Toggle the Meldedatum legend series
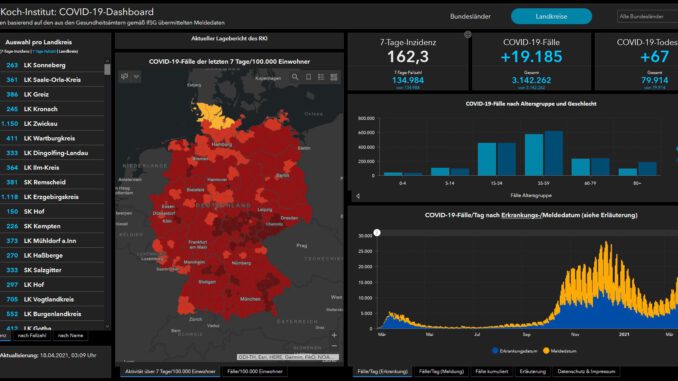Viewport: 678px width, 381px height. coord(560,351)
